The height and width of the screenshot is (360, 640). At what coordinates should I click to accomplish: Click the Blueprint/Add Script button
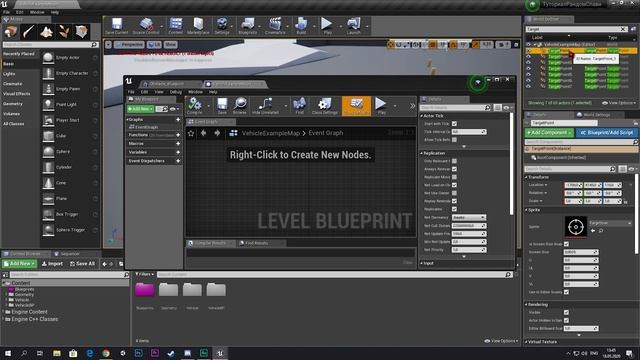click(x=606, y=133)
